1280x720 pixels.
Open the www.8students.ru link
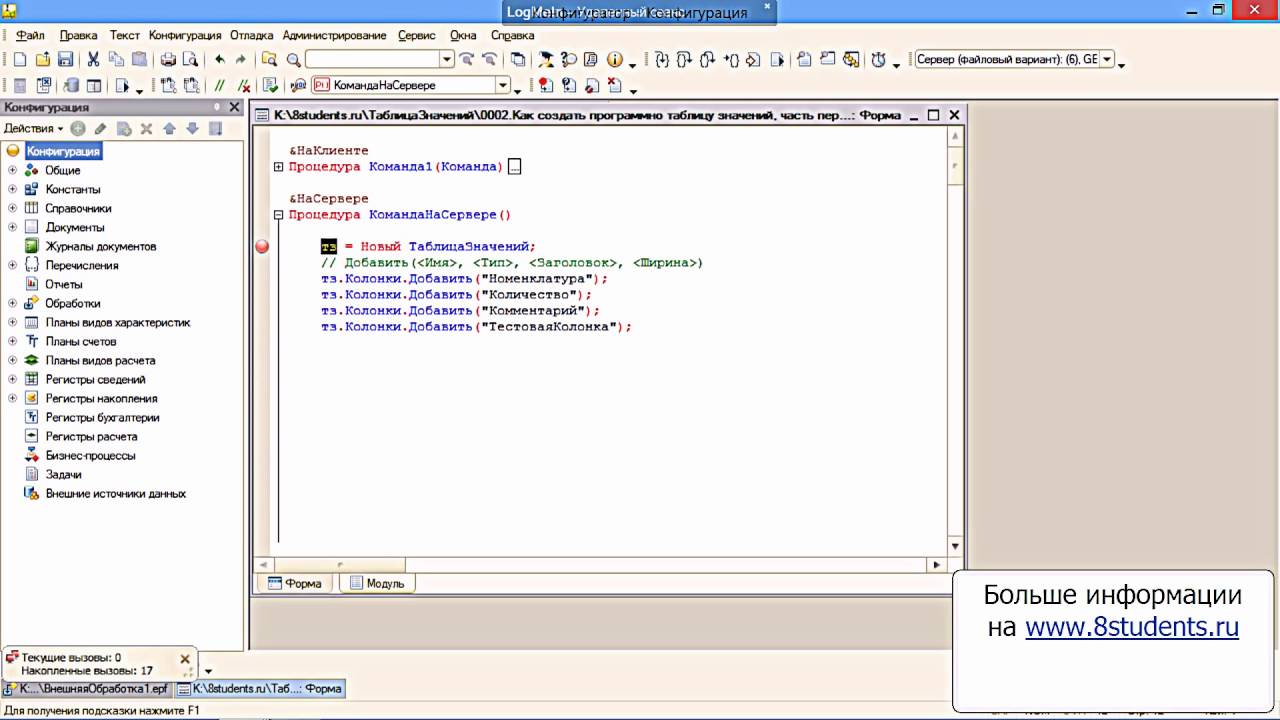click(1132, 627)
